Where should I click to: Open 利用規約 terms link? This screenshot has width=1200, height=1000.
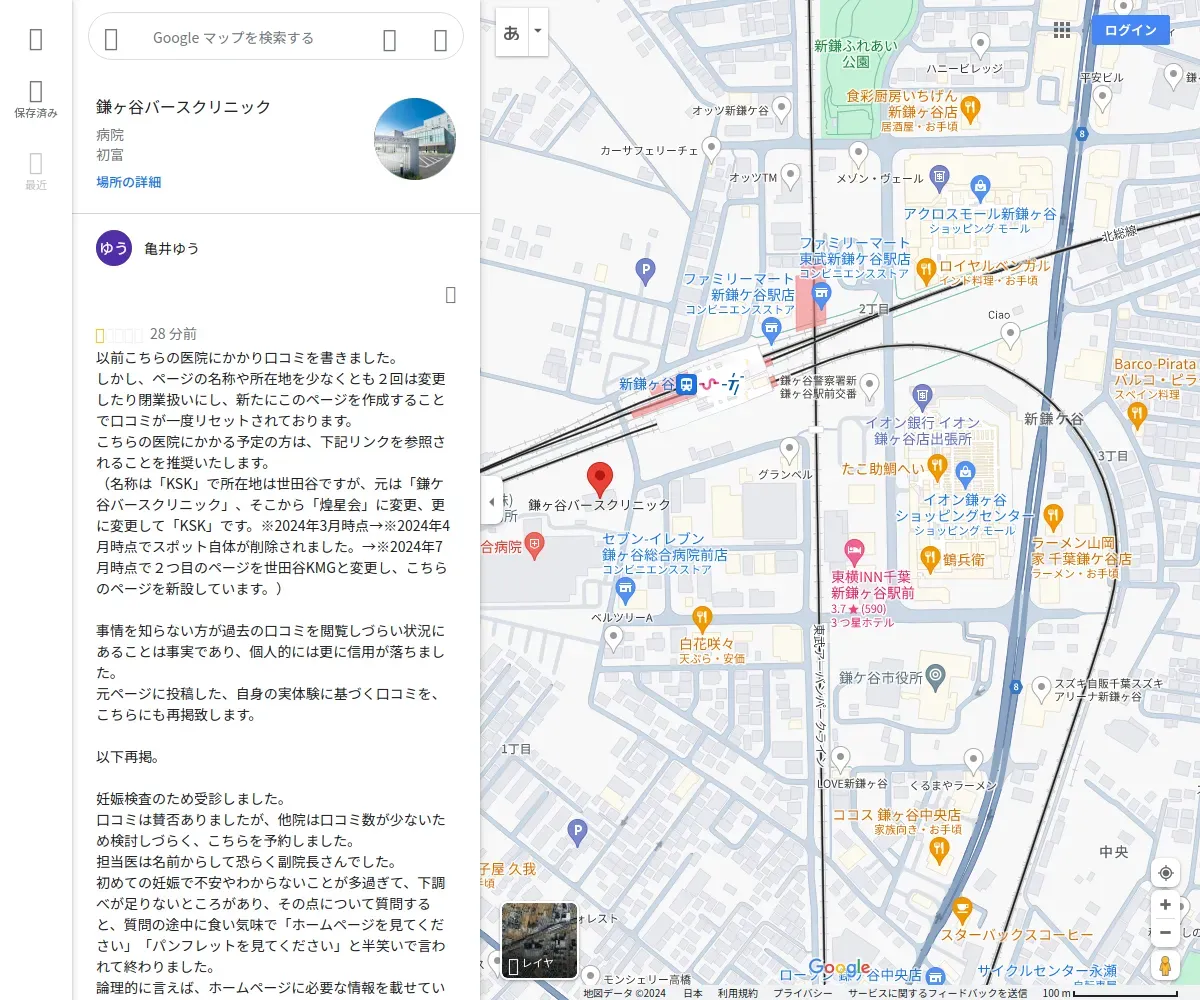click(x=738, y=993)
